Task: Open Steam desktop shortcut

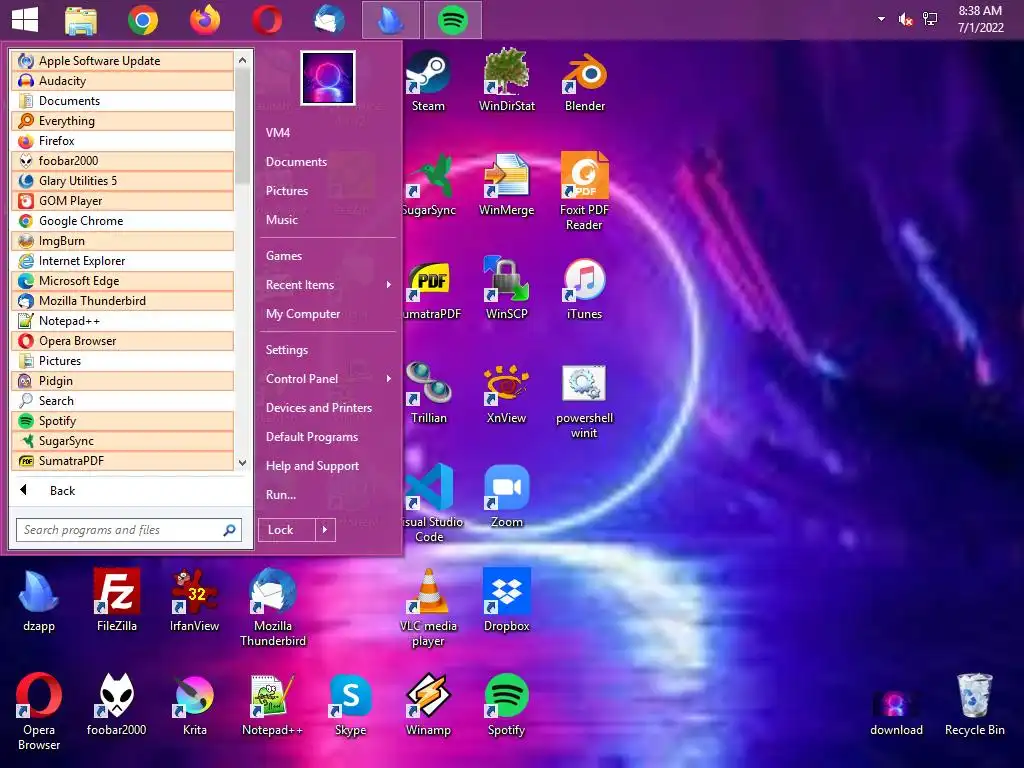Action: [x=428, y=80]
